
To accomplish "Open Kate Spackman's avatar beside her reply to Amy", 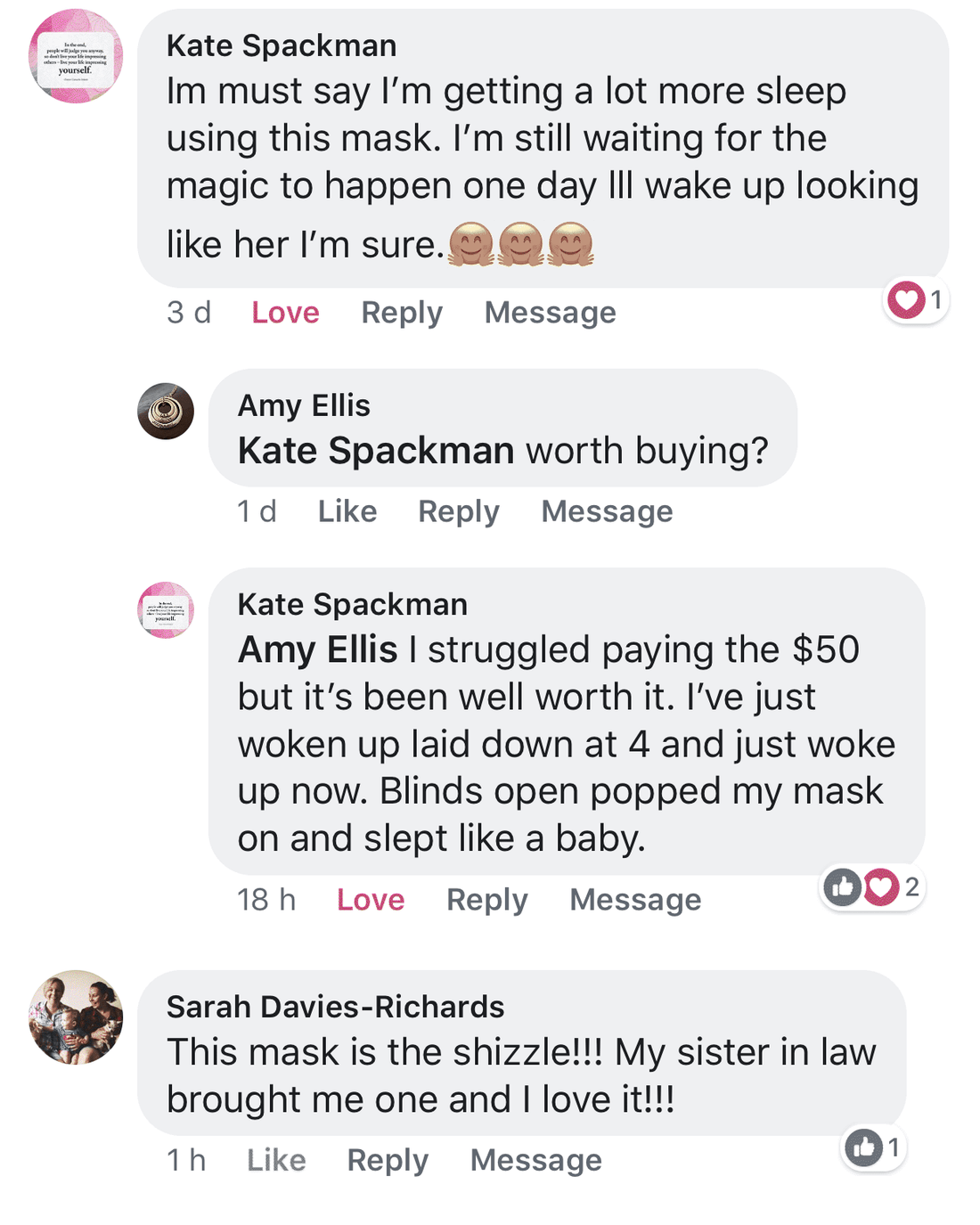I will tap(166, 610).
